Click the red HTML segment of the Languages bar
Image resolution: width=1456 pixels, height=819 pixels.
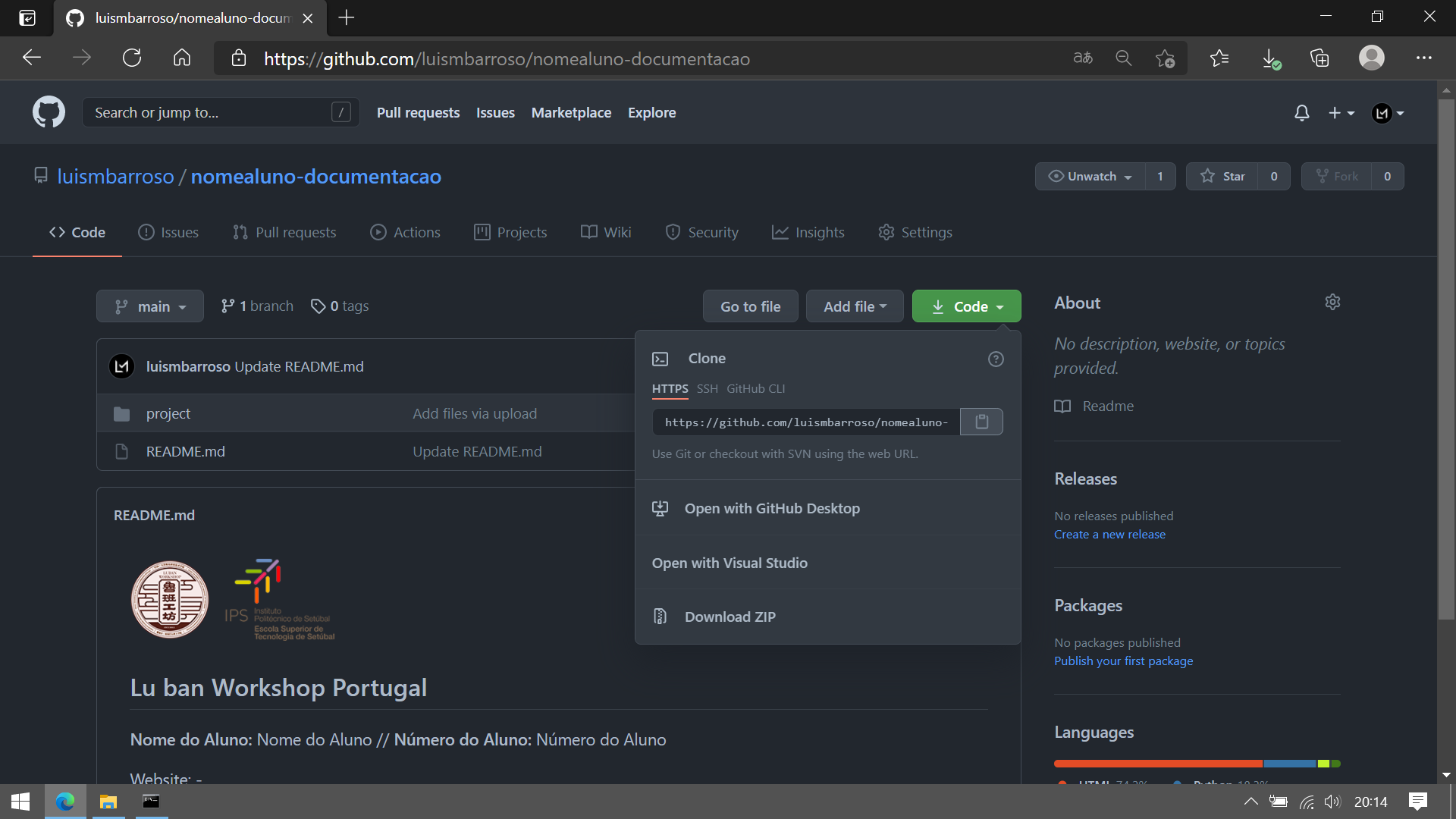(1158, 764)
